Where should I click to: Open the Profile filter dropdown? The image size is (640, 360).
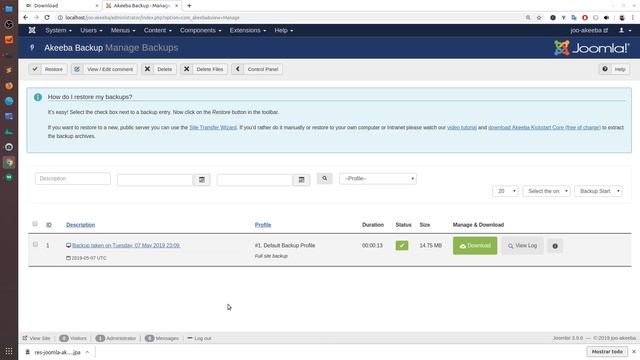click(378, 178)
